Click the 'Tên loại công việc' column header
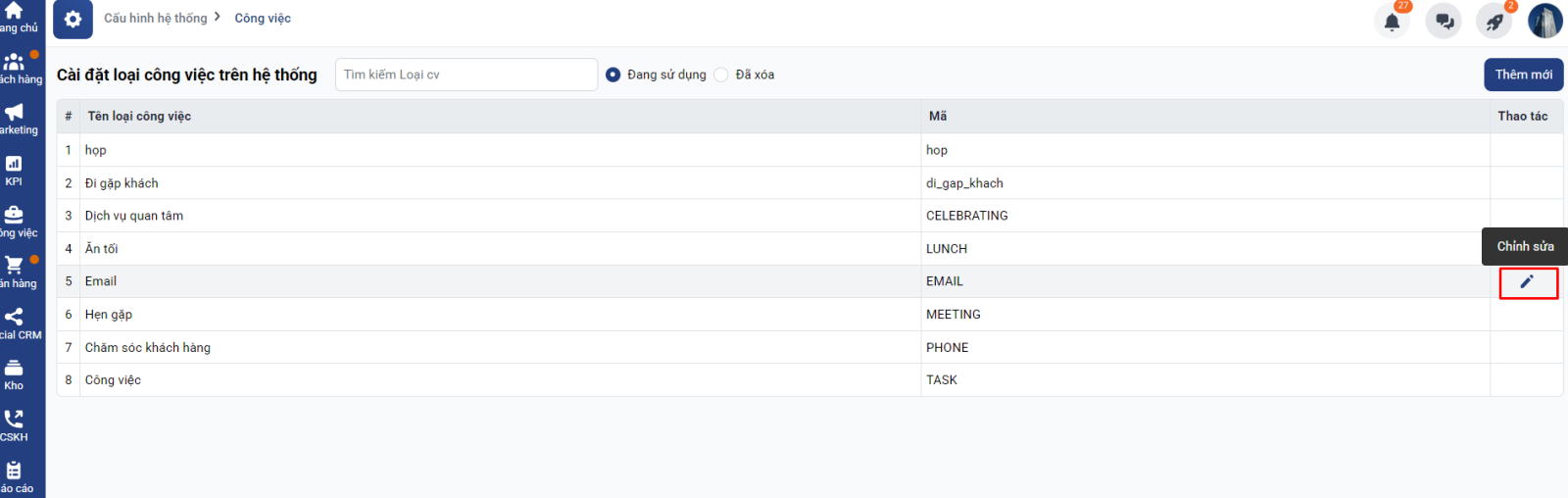Screen dimensions: 1568x498 [139, 116]
